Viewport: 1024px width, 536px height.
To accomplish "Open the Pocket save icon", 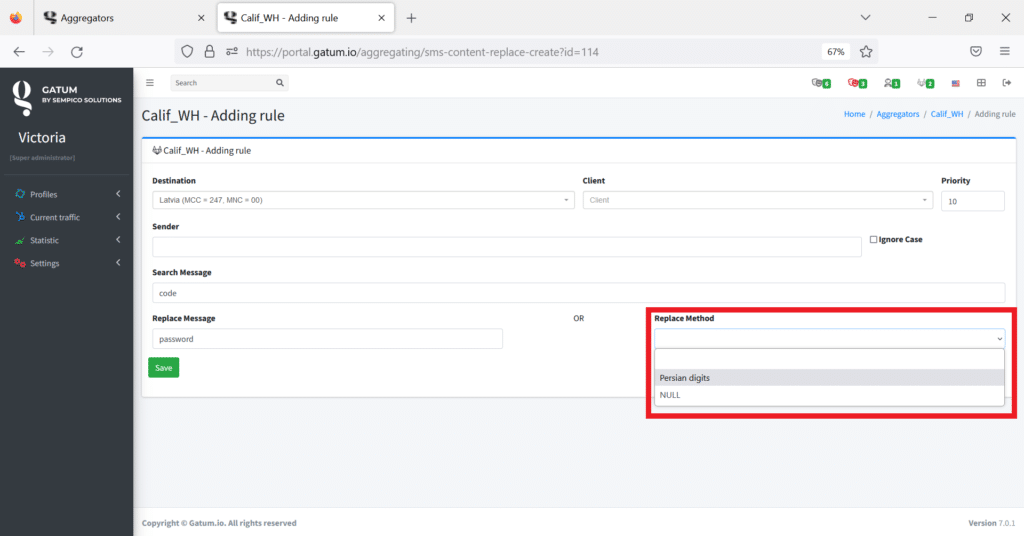I will 976,52.
